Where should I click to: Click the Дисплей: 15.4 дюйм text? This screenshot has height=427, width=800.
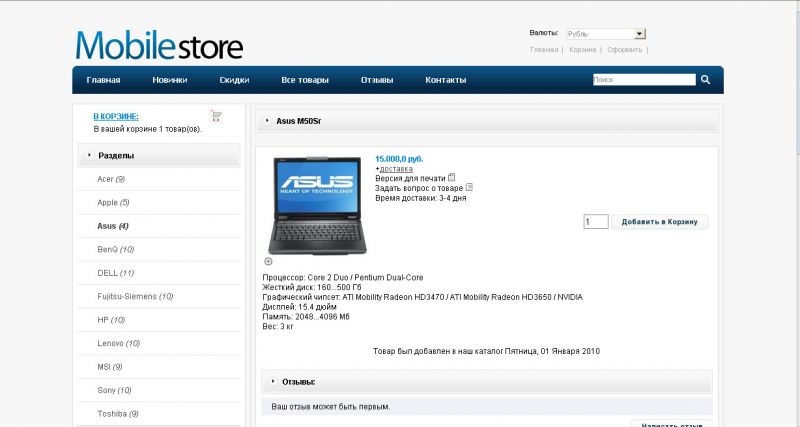[299, 307]
